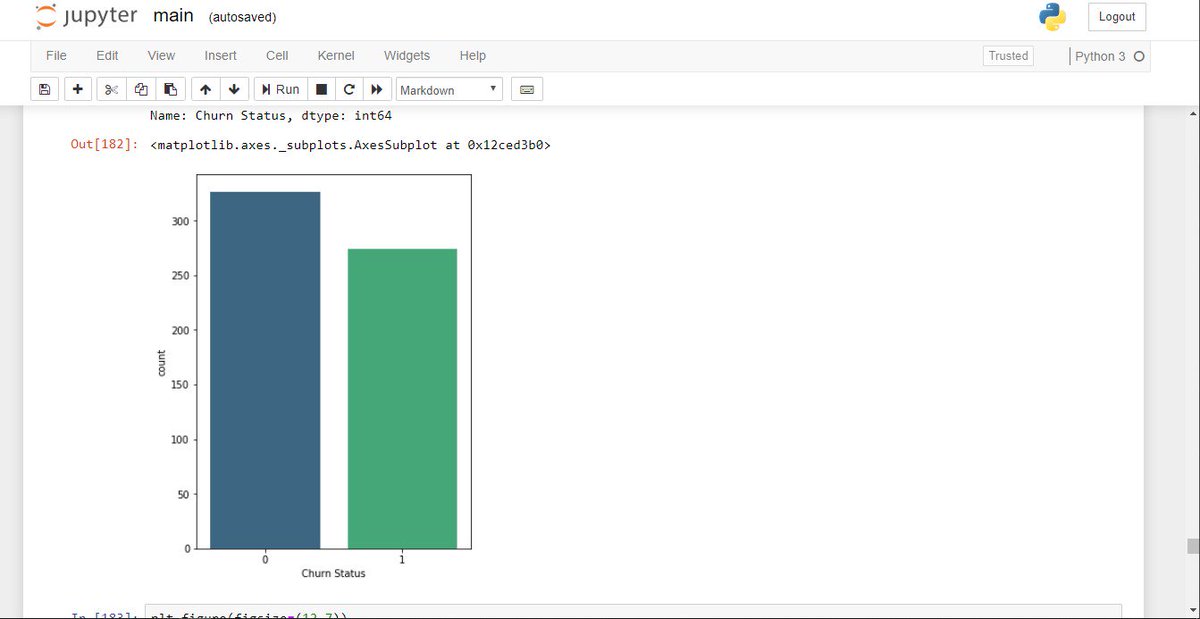Cut selected cells with scissors icon

pyautogui.click(x=112, y=89)
